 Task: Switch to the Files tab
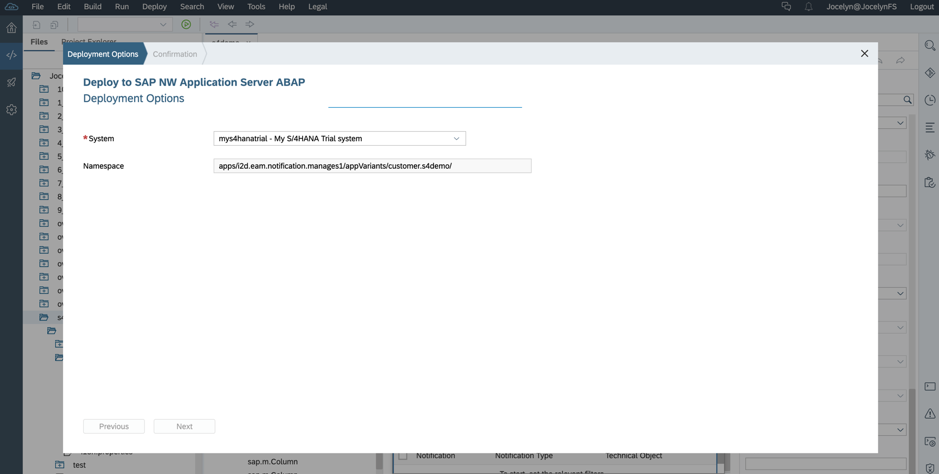[39, 42]
